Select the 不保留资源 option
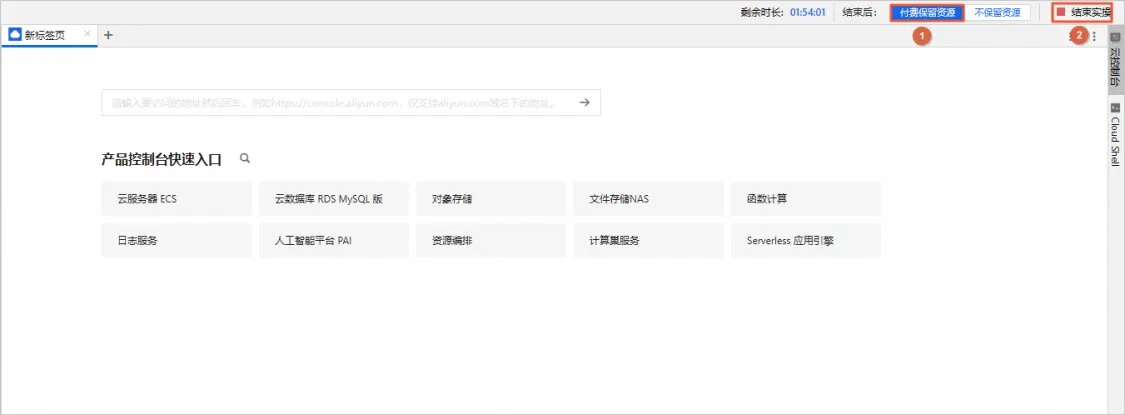Image resolution: width=1125 pixels, height=415 pixels. point(997,13)
